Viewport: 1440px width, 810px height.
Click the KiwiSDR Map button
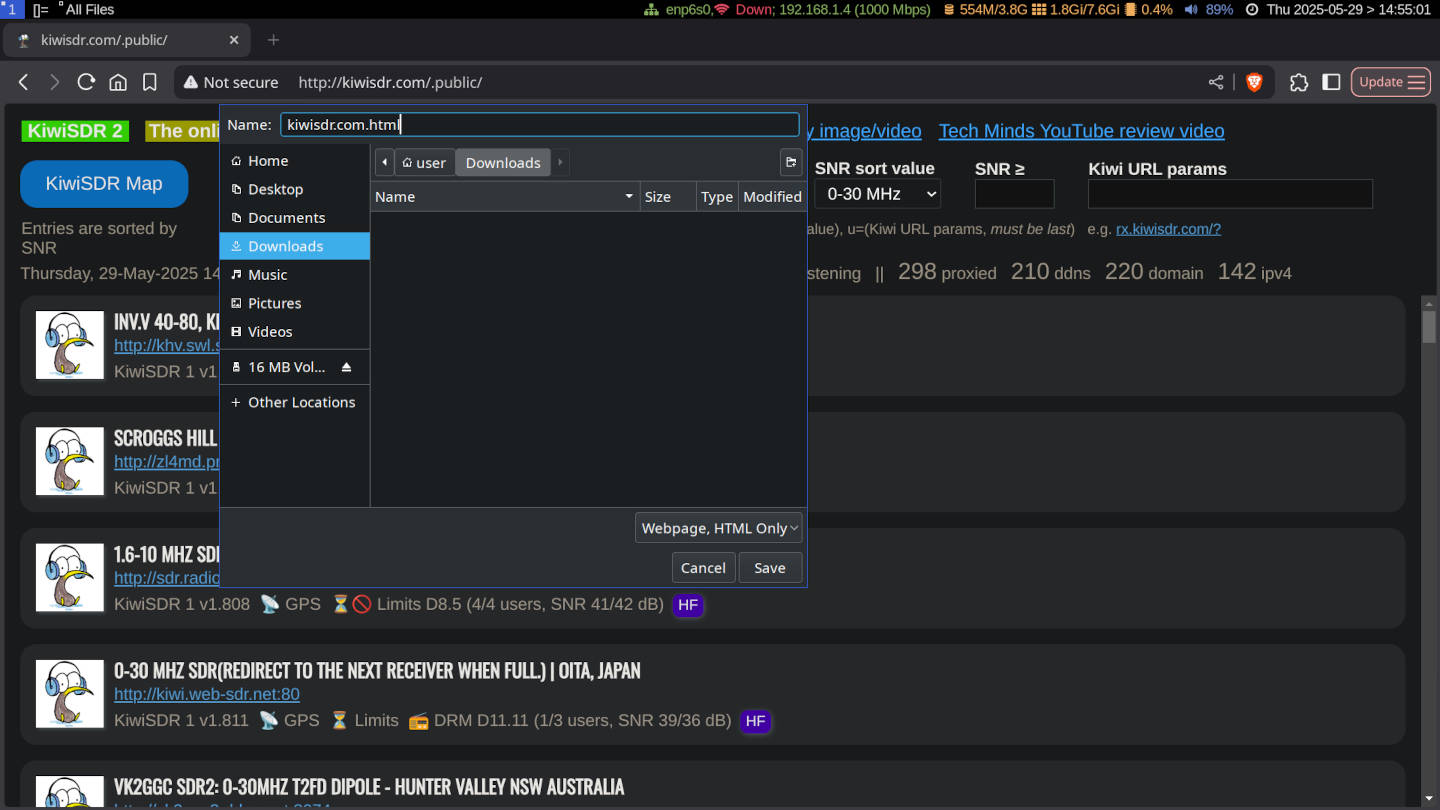pyautogui.click(x=104, y=184)
